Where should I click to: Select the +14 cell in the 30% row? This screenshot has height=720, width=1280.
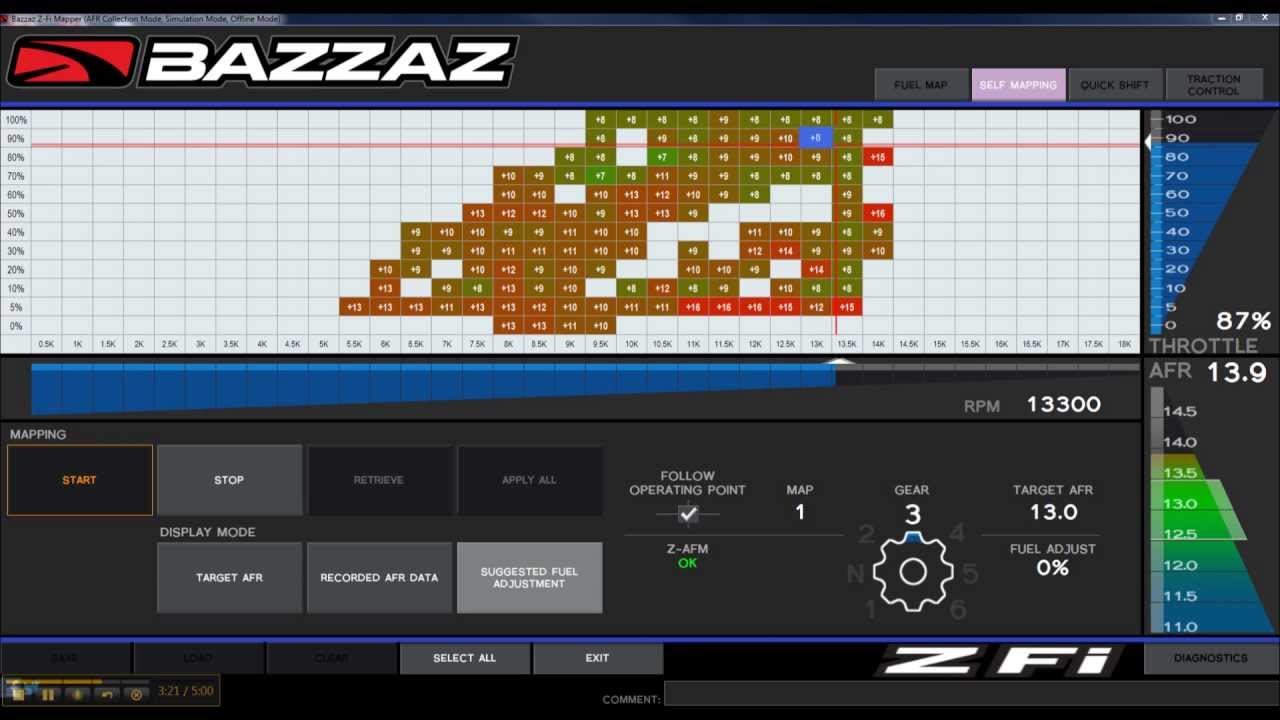[x=785, y=251]
